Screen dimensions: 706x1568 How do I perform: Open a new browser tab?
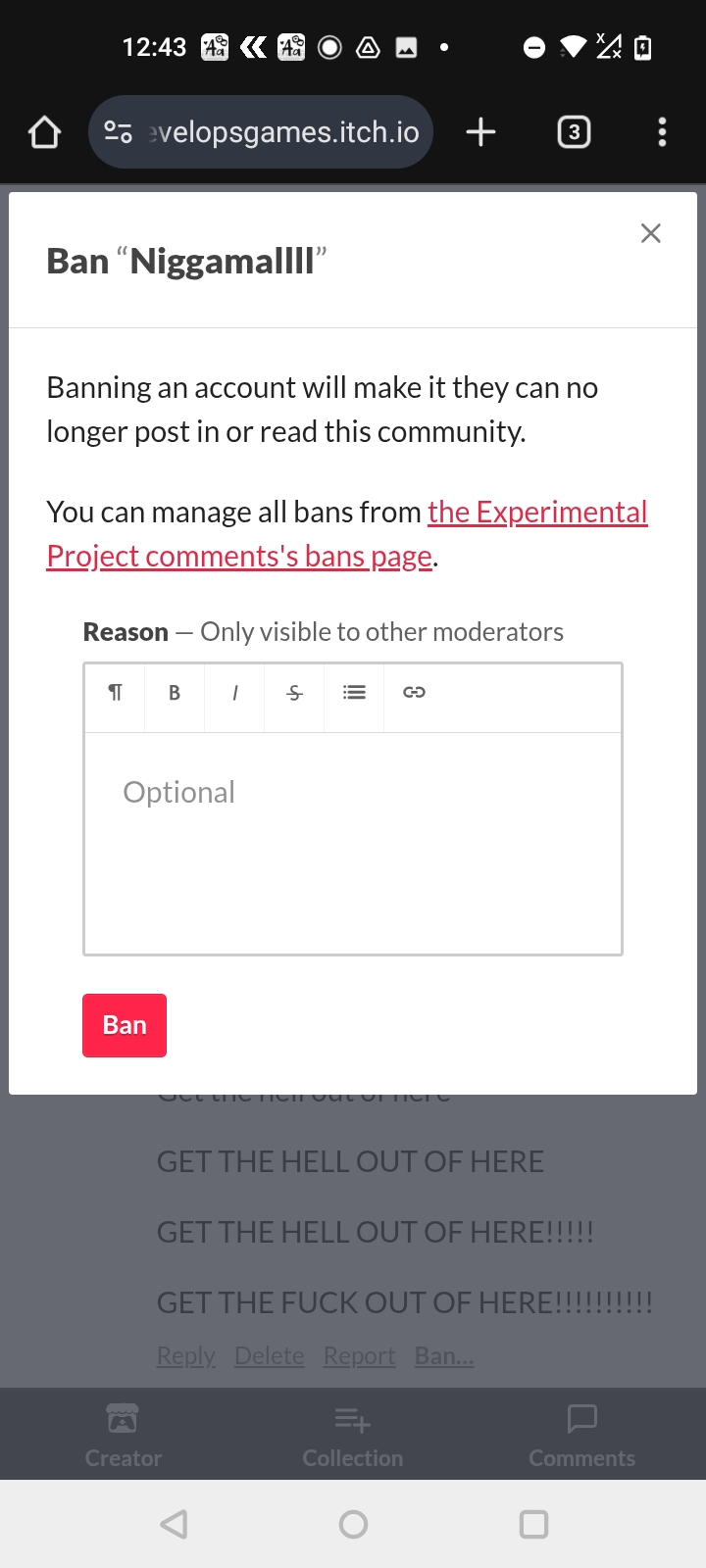[x=480, y=132]
